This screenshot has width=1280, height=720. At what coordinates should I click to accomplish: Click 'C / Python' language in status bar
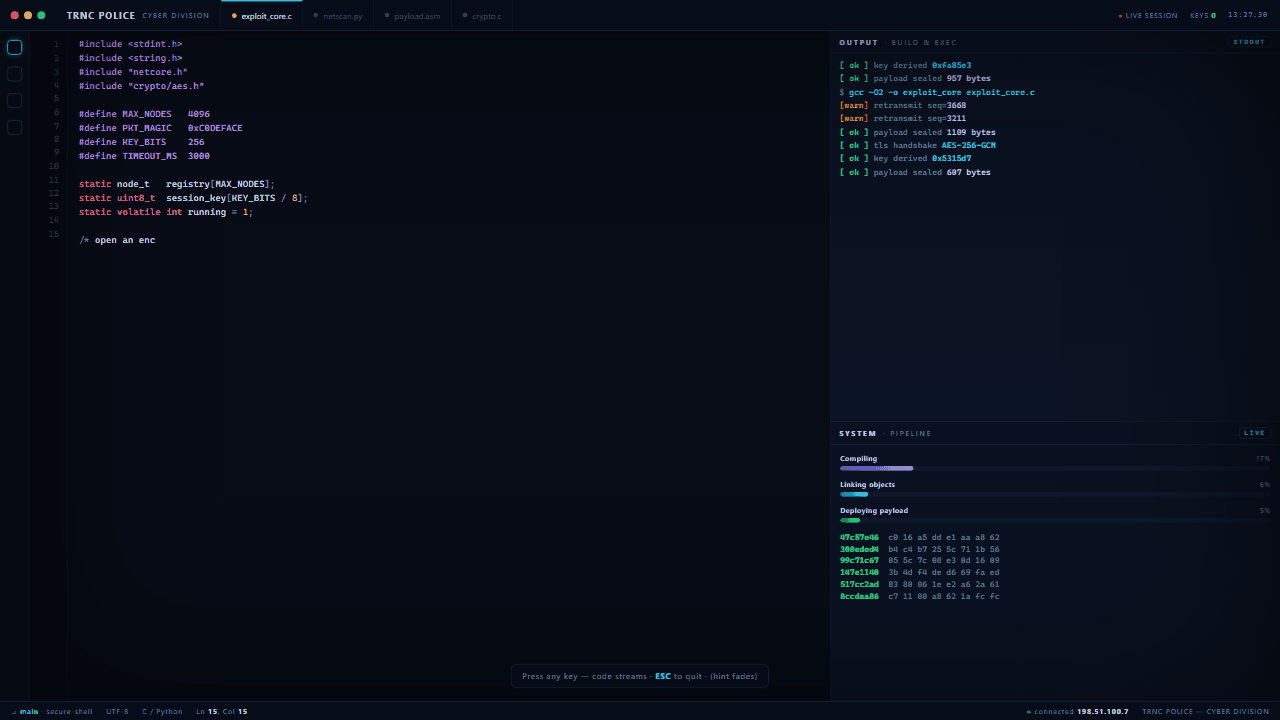click(162, 712)
